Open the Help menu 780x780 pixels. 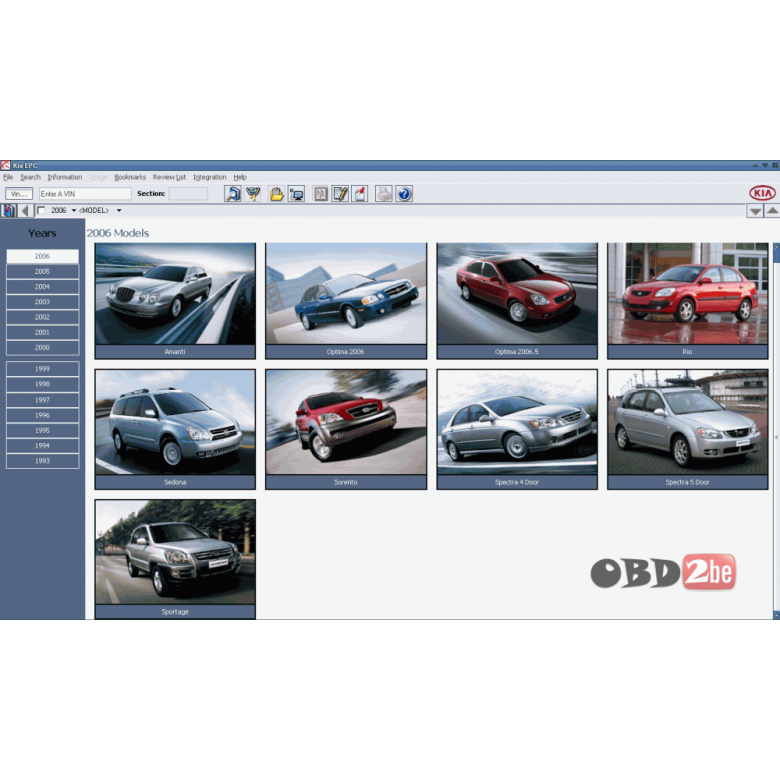240,177
